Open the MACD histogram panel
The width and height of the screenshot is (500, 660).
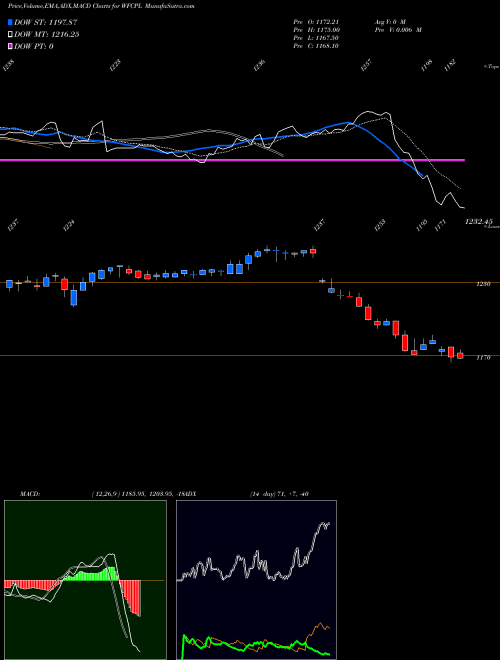pyautogui.click(x=85, y=580)
